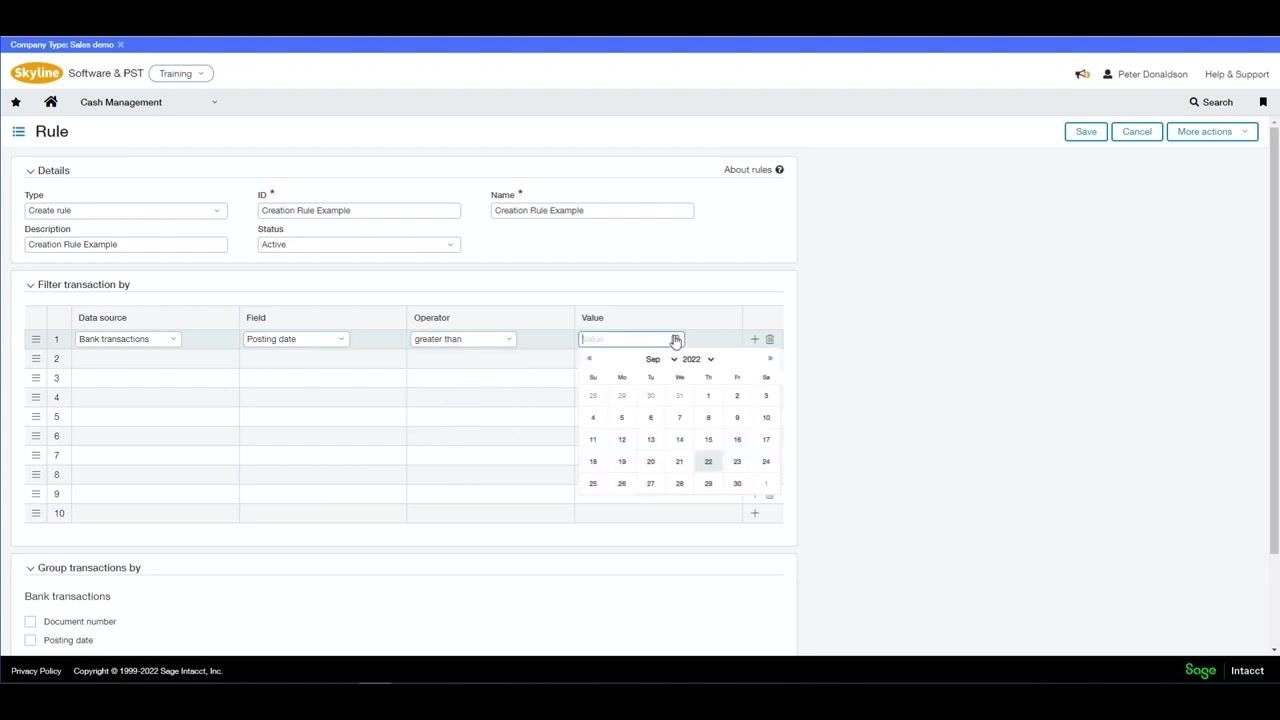
Task: Open the Operator dropdown greater than
Action: [x=464, y=339]
